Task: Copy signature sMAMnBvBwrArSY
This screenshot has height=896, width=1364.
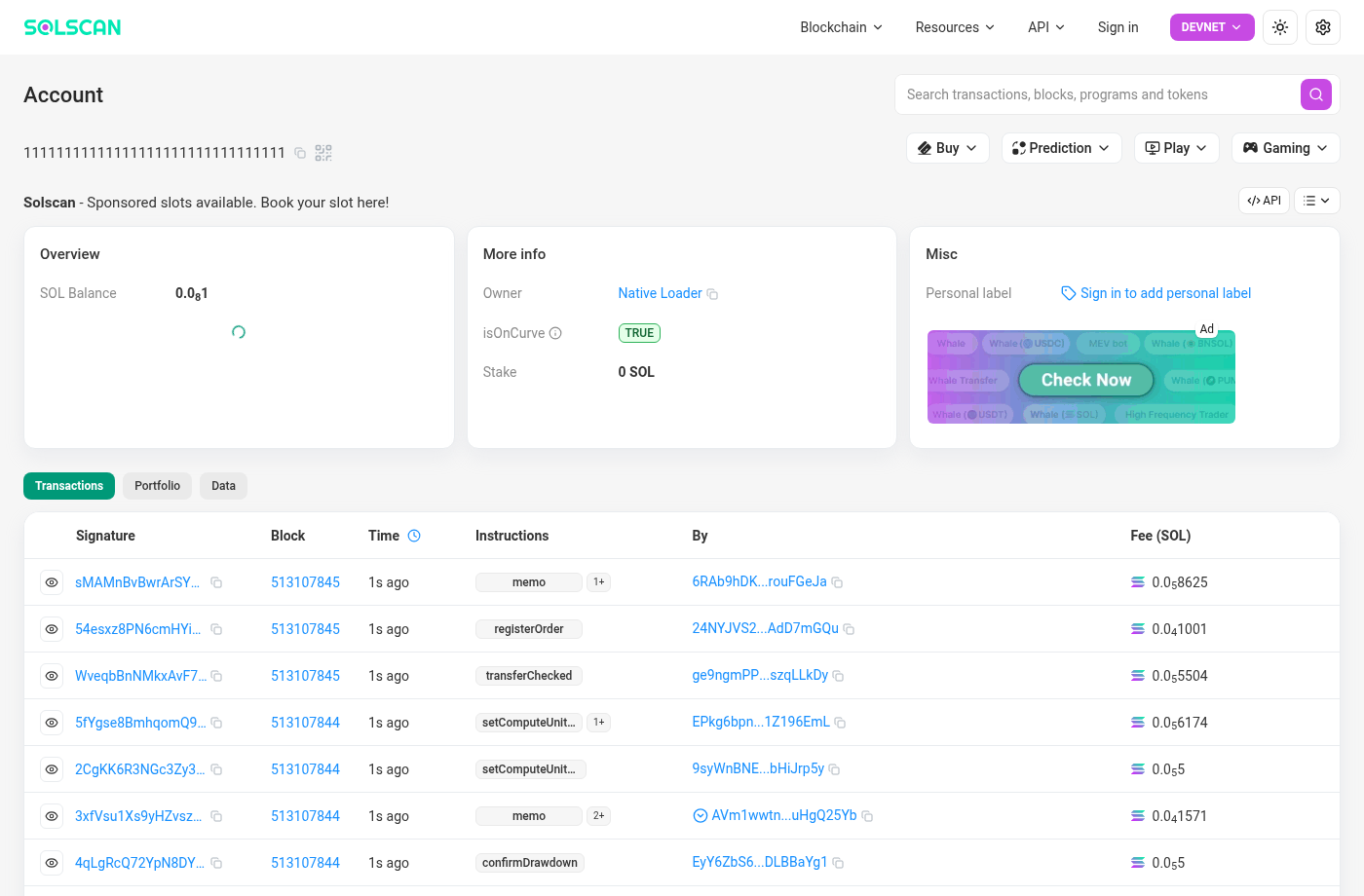Action: click(x=216, y=582)
